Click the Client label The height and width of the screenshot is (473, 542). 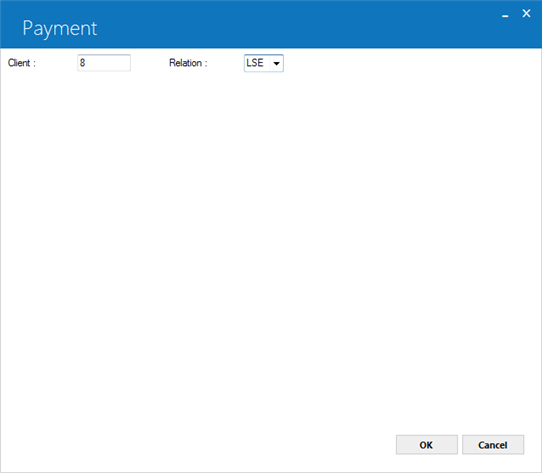[22, 63]
